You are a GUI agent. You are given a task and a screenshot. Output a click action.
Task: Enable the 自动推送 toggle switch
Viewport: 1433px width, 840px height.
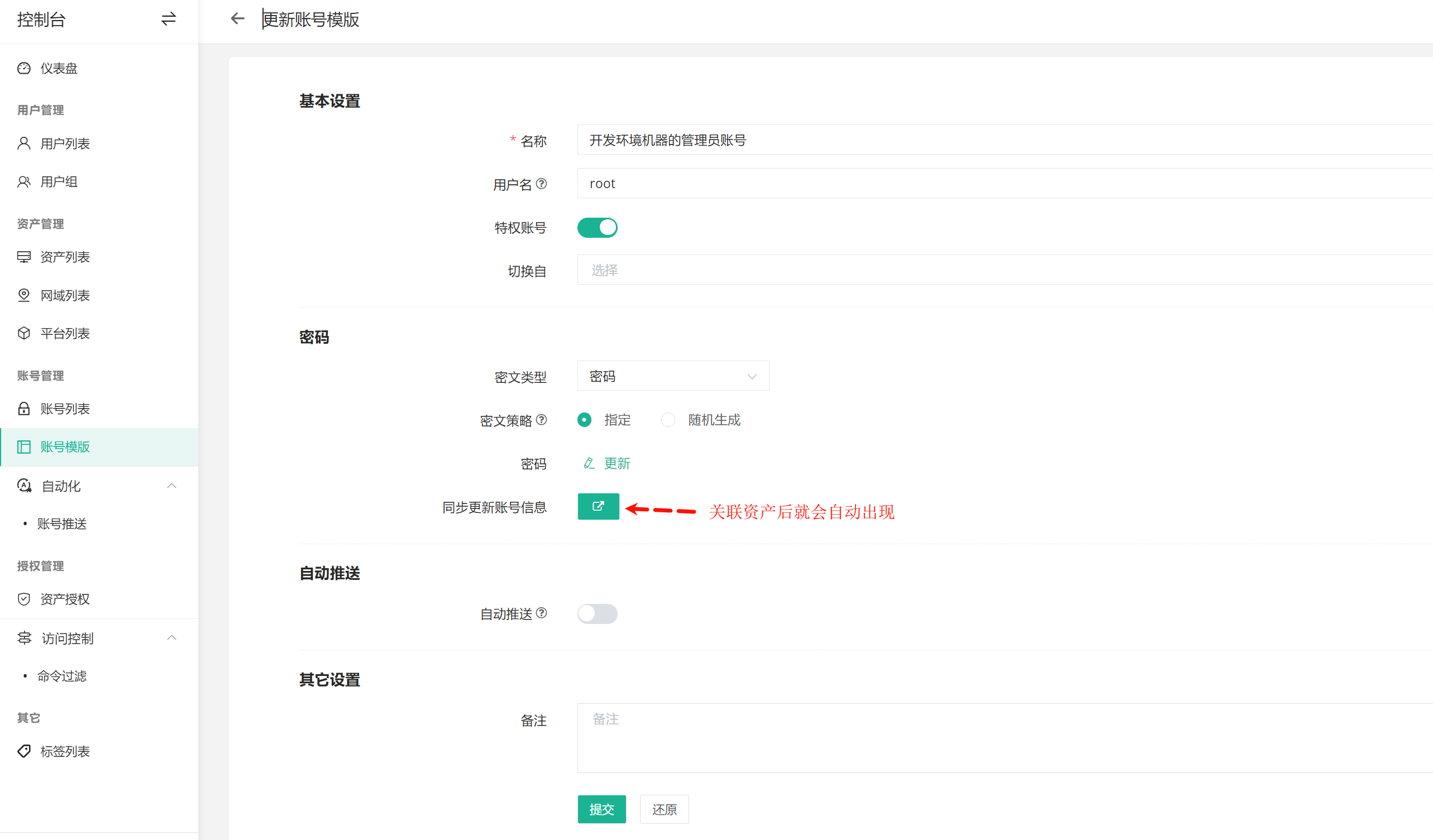(596, 613)
